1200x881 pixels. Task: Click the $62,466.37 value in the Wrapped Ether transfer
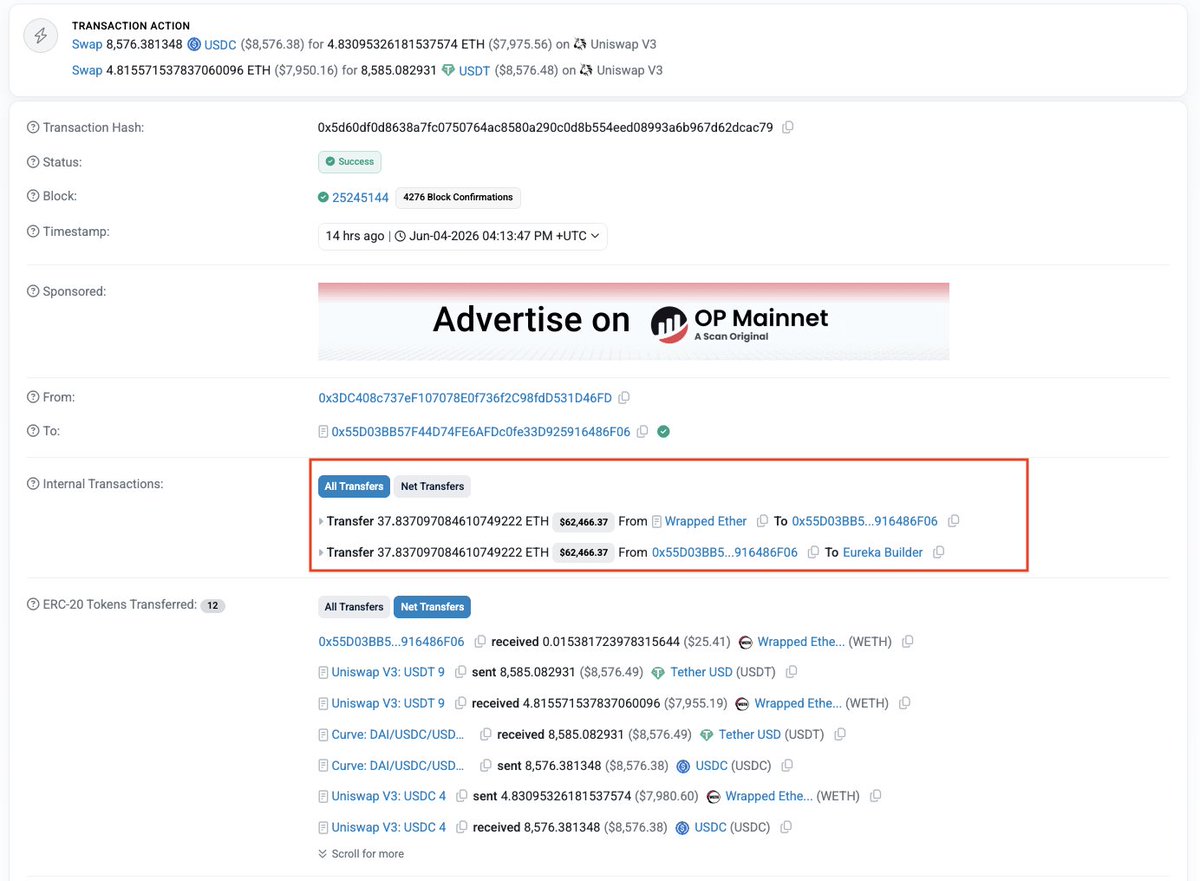pos(583,522)
